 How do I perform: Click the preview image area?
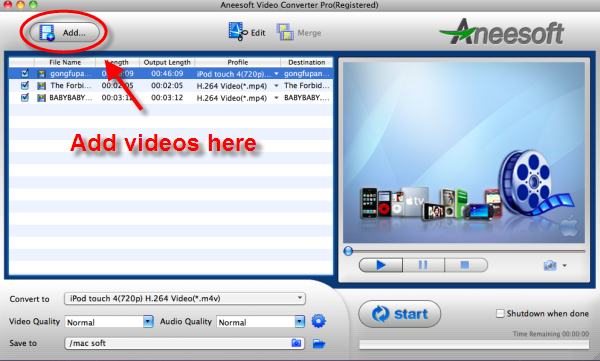pos(464,152)
